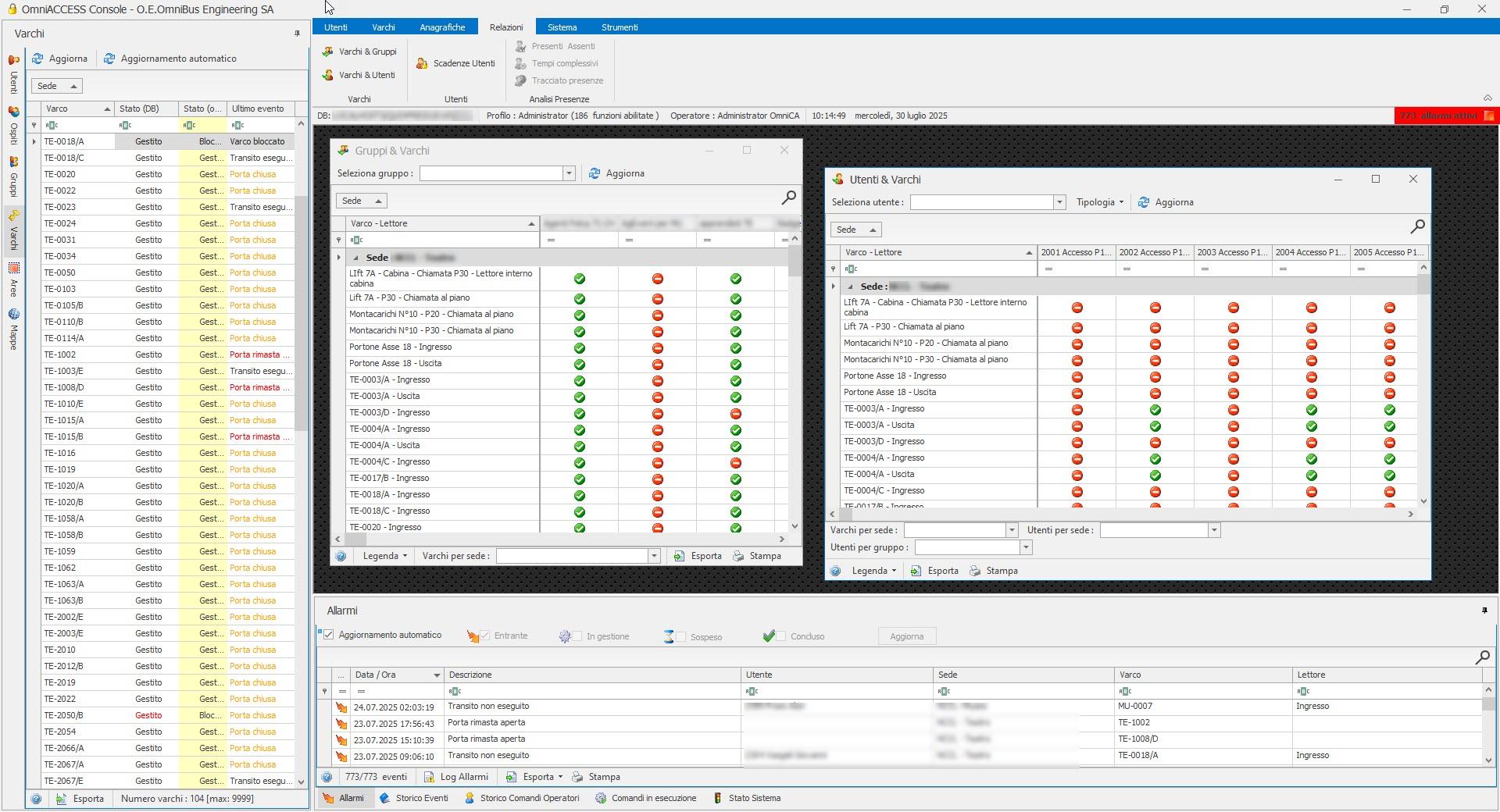Click the Aggiorna button in Allarmi panel

(x=907, y=636)
